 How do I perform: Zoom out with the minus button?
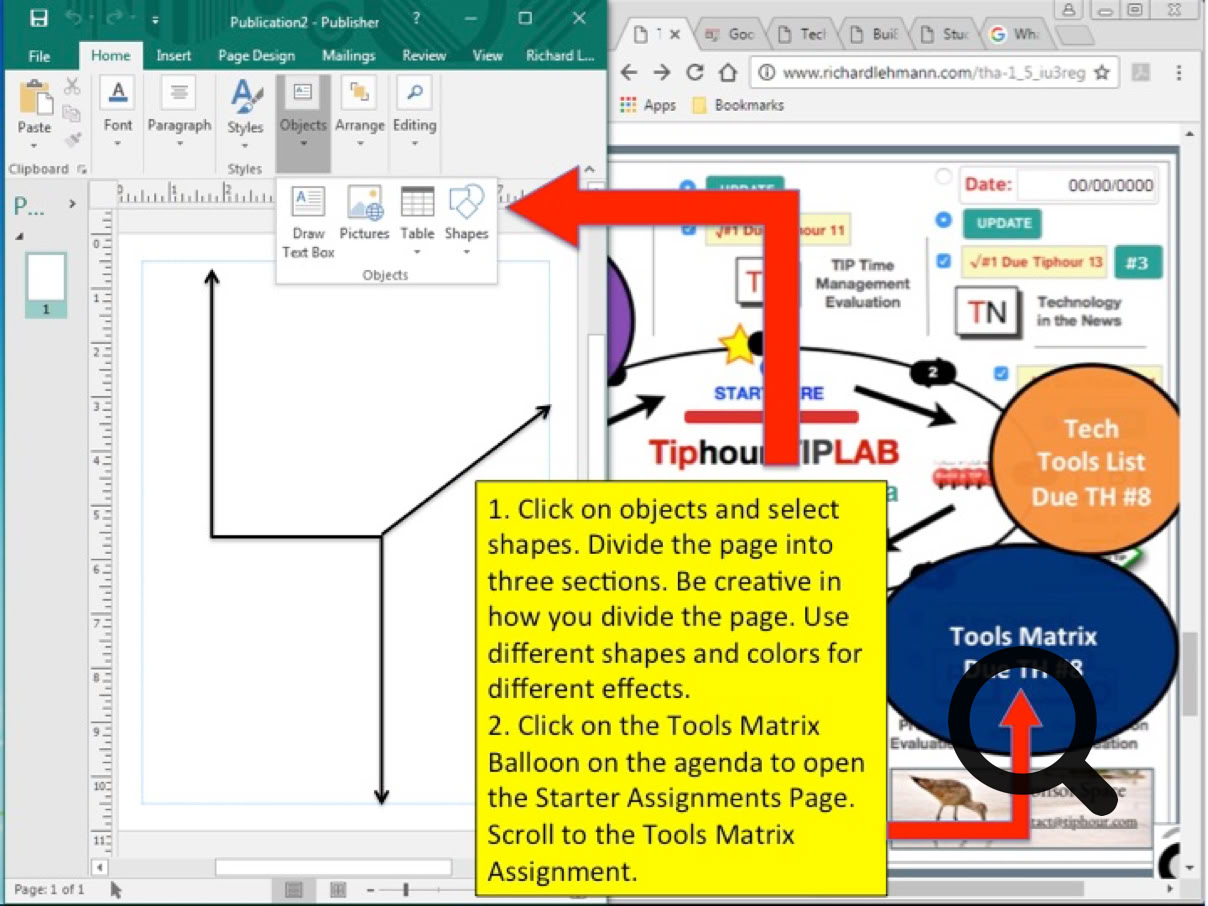370,889
